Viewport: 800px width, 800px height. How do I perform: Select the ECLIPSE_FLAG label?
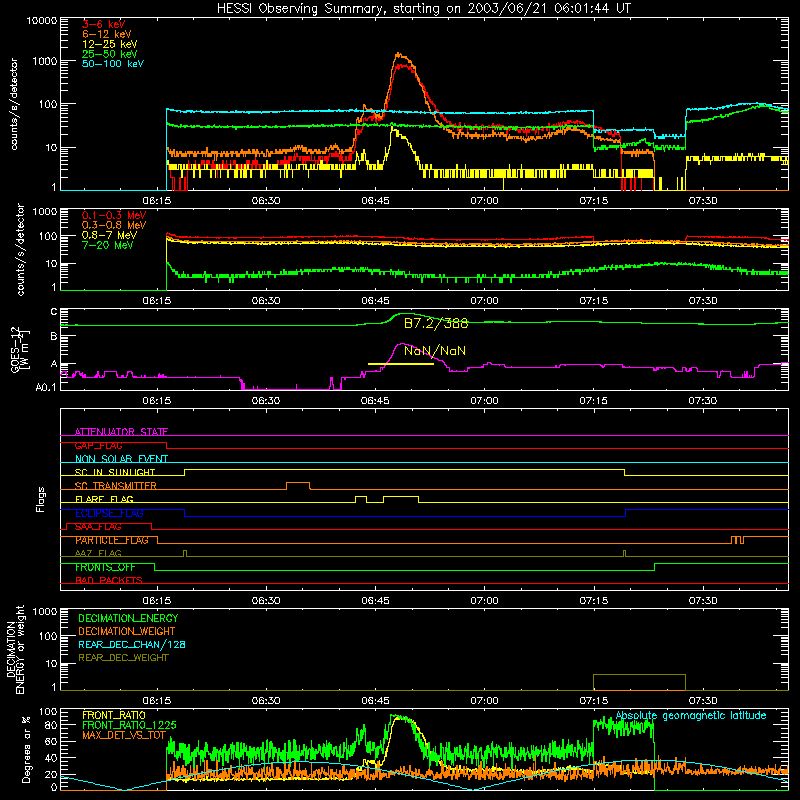coord(109,513)
